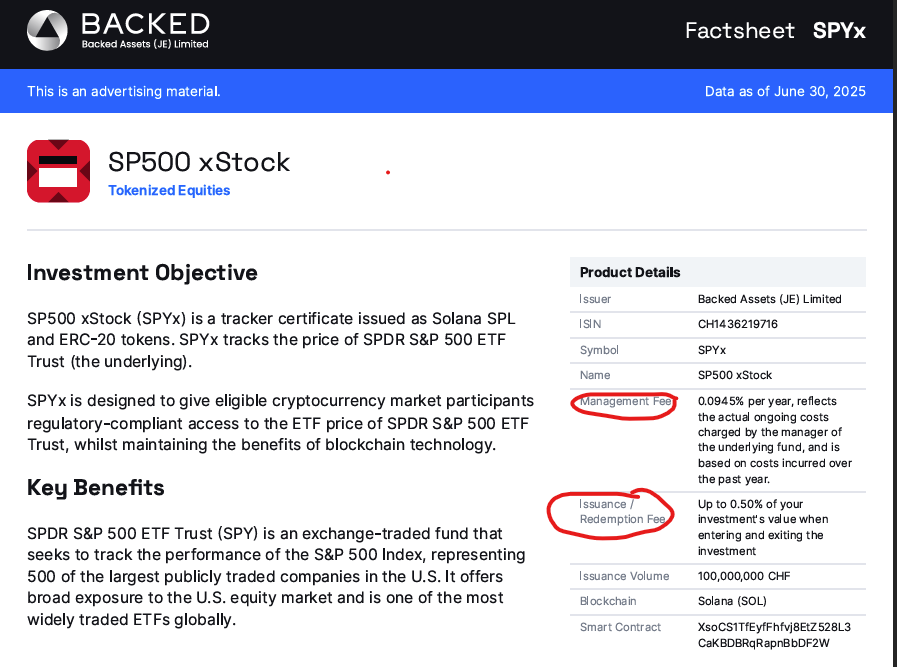Image resolution: width=897 pixels, height=667 pixels.
Task: Click the SPYx ticker in the header
Action: [839, 30]
